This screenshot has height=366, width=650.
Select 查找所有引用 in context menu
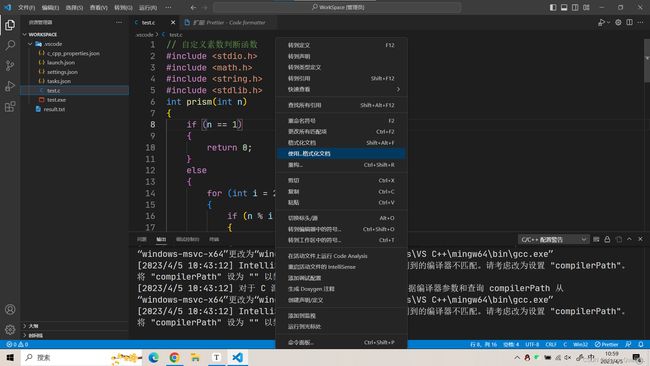[341, 105]
